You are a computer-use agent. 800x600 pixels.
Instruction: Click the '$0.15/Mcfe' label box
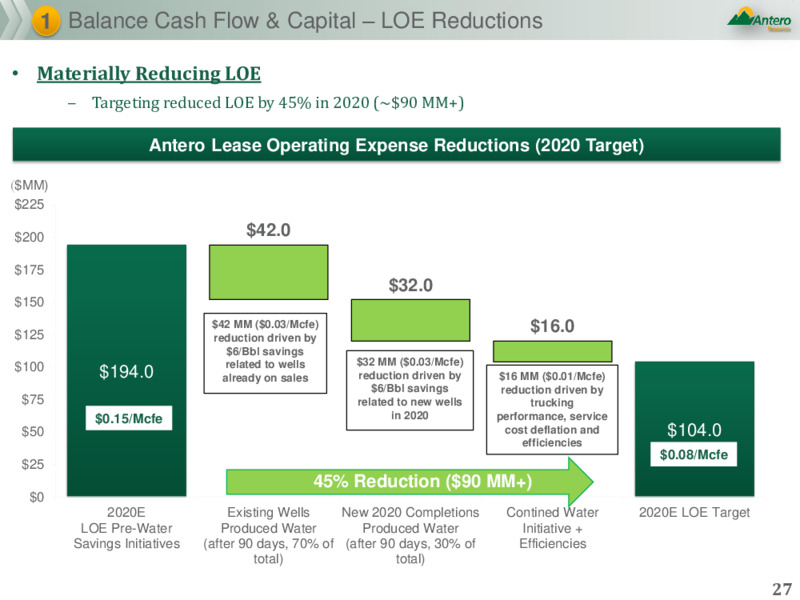[x=129, y=418]
